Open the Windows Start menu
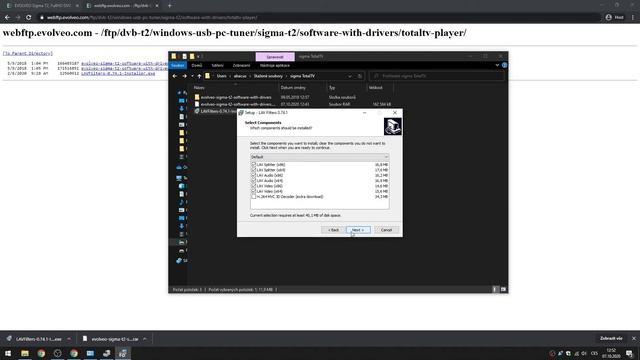Image resolution: width=640 pixels, height=360 pixels. coord(8,353)
